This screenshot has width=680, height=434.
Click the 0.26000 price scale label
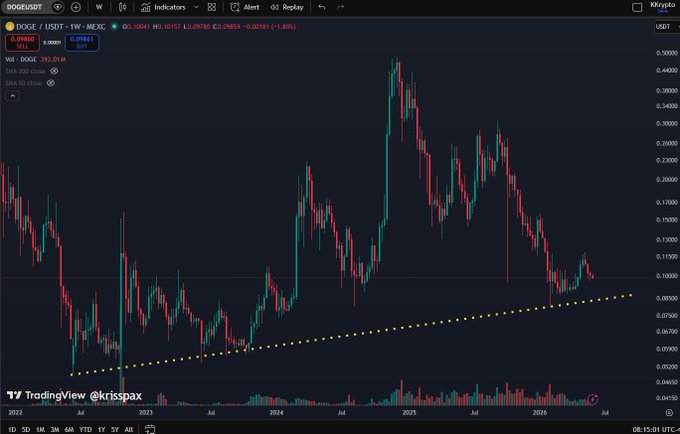coord(667,144)
